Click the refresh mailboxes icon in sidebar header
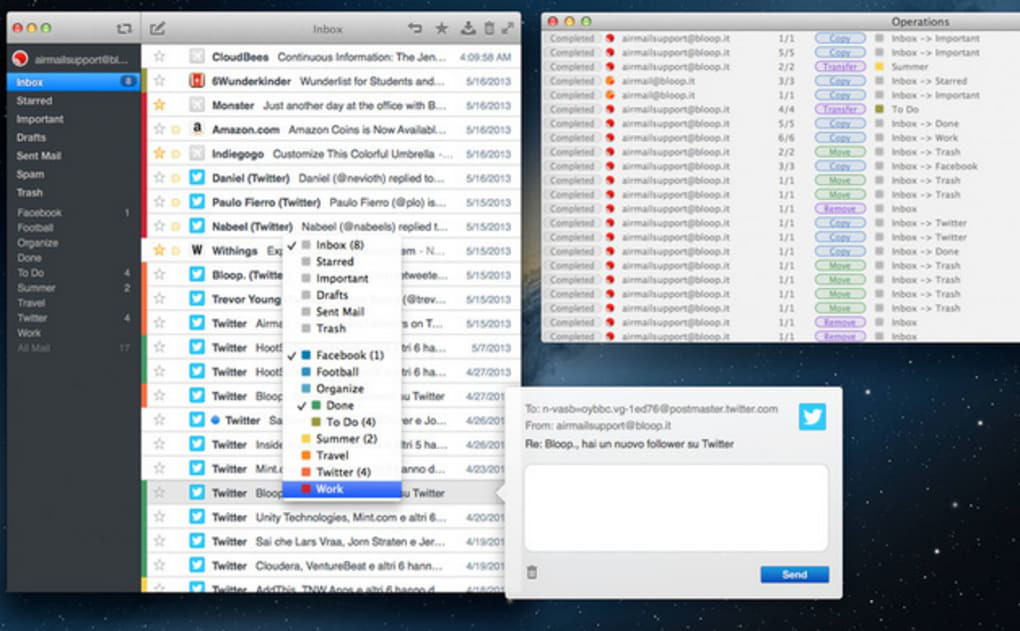 124,29
